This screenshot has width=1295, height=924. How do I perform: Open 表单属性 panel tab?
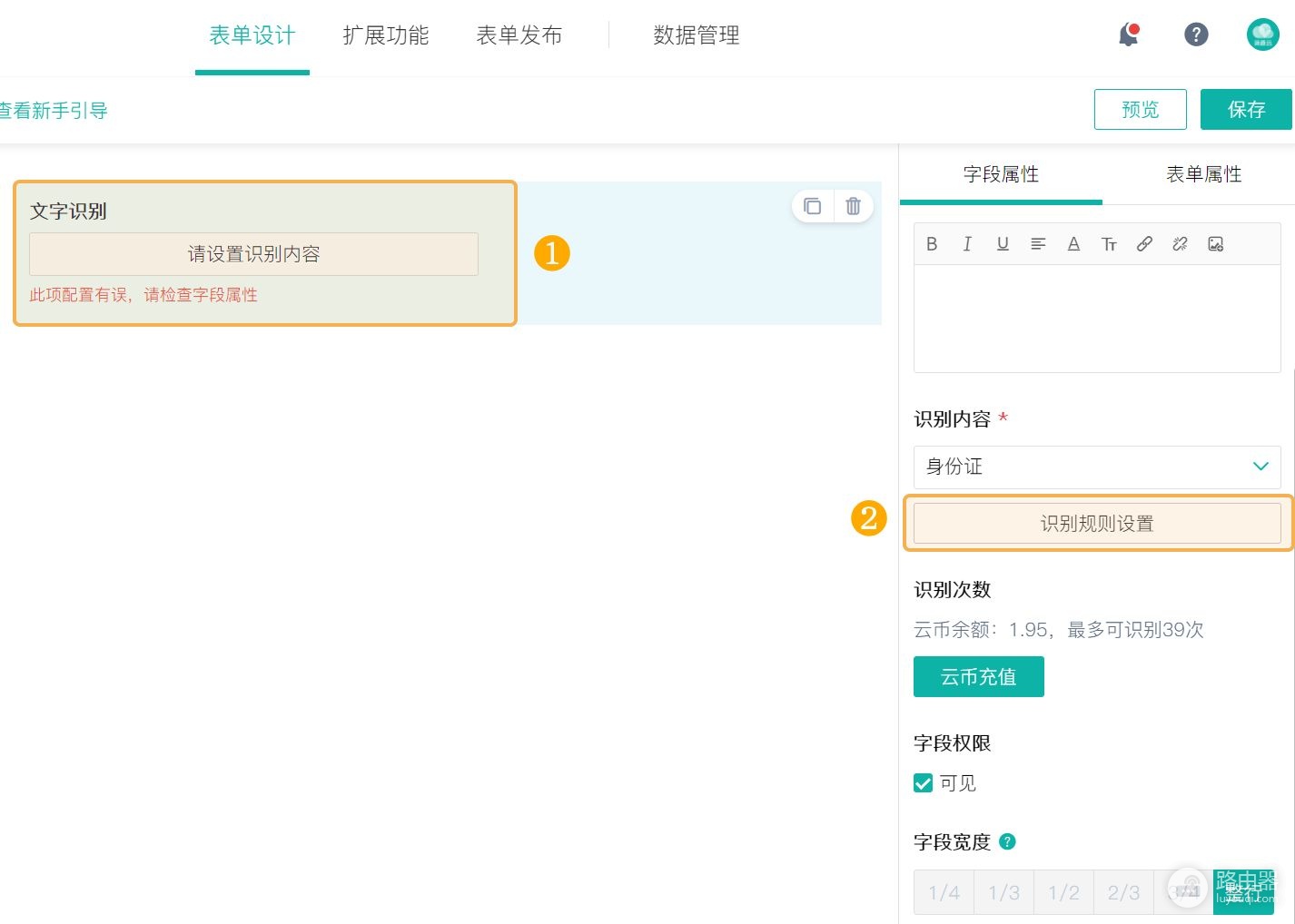pos(1203,173)
